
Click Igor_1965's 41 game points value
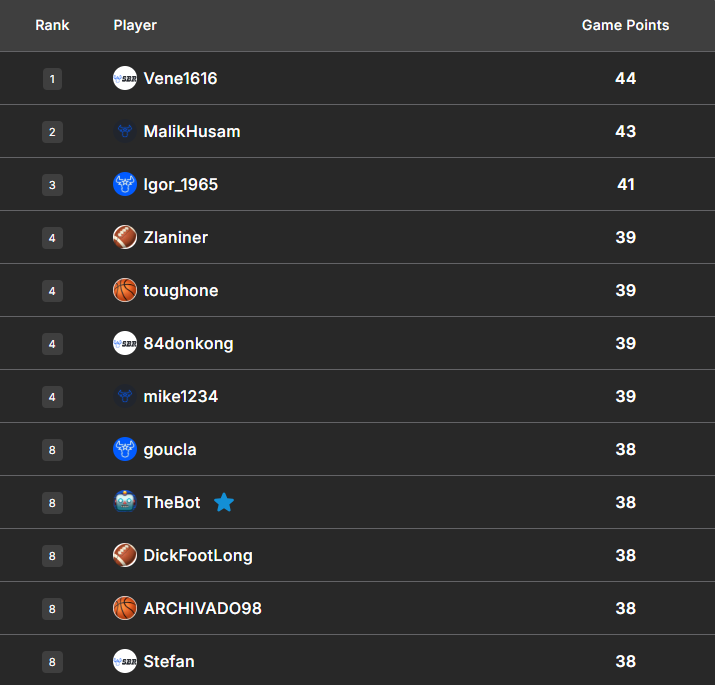pos(625,184)
